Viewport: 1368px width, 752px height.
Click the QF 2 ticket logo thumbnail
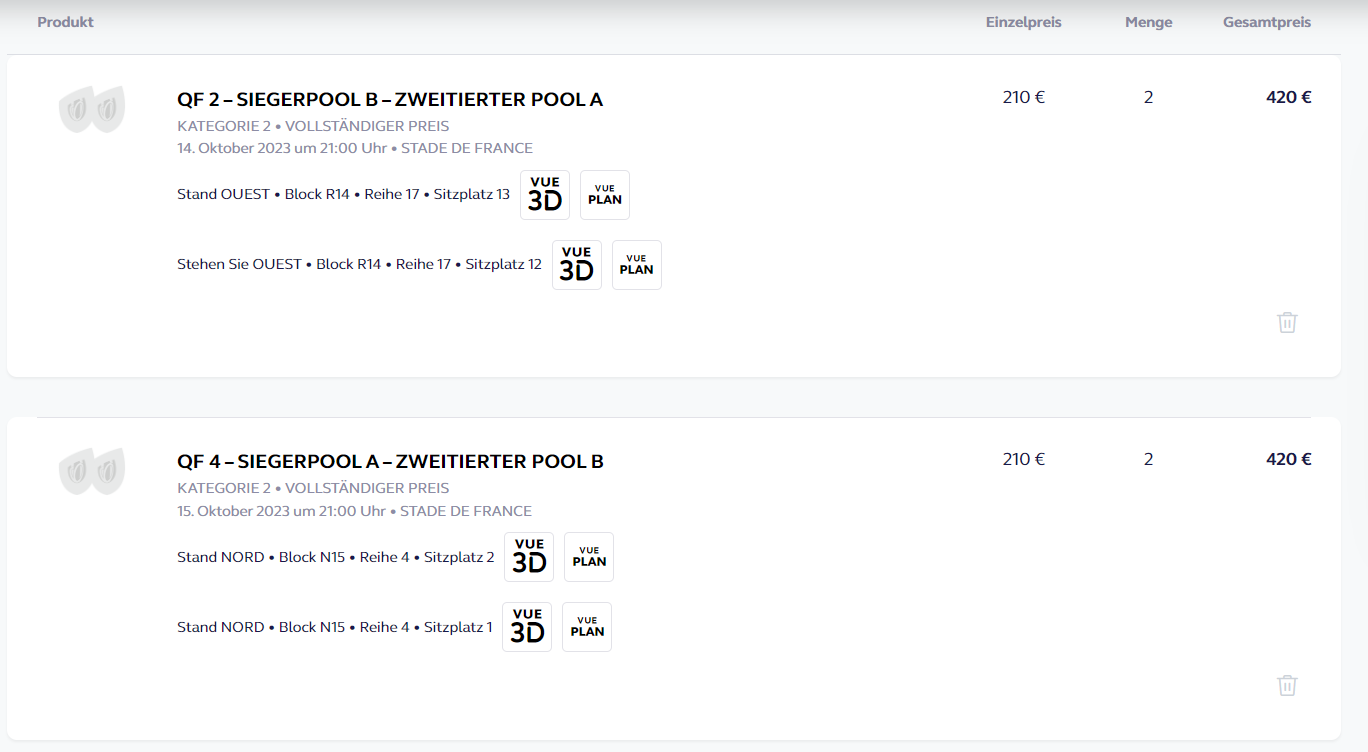click(92, 108)
